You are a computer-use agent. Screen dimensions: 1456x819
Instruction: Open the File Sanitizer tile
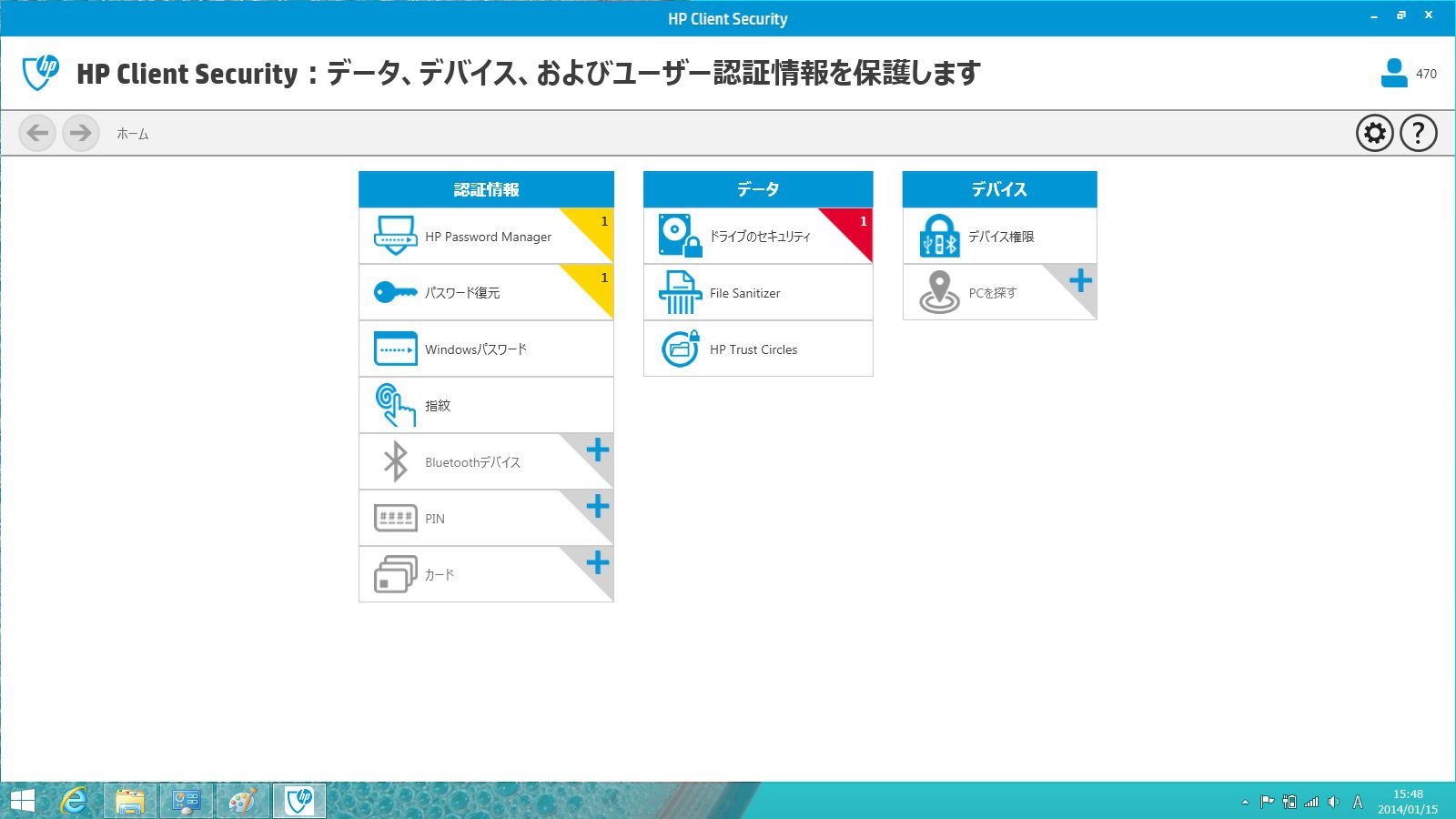tap(758, 292)
